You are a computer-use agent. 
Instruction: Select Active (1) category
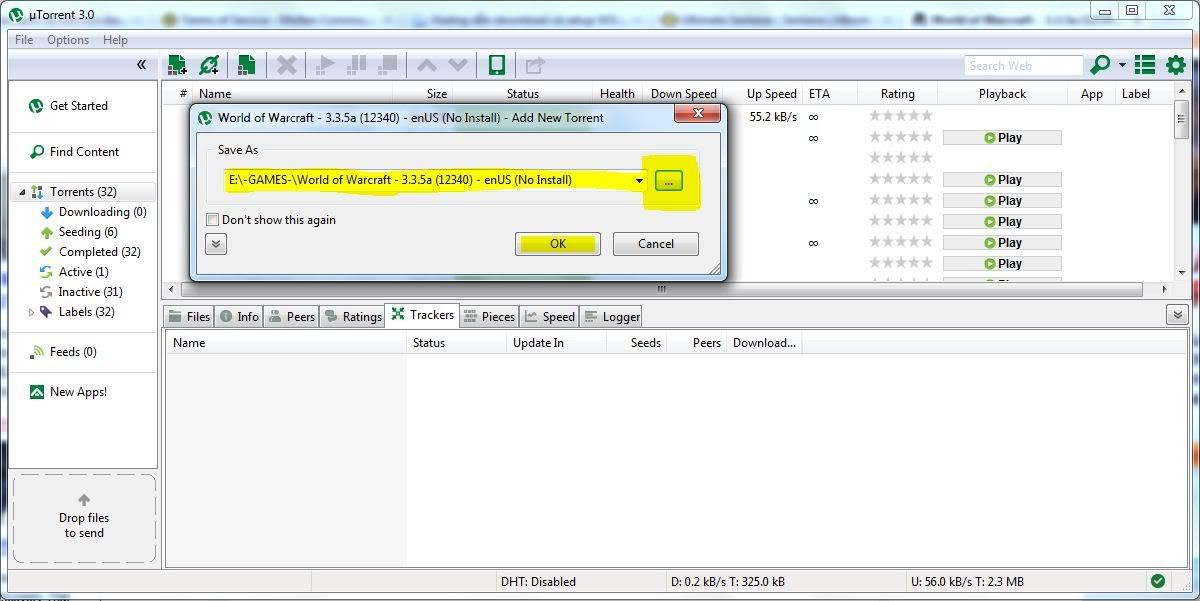click(73, 272)
